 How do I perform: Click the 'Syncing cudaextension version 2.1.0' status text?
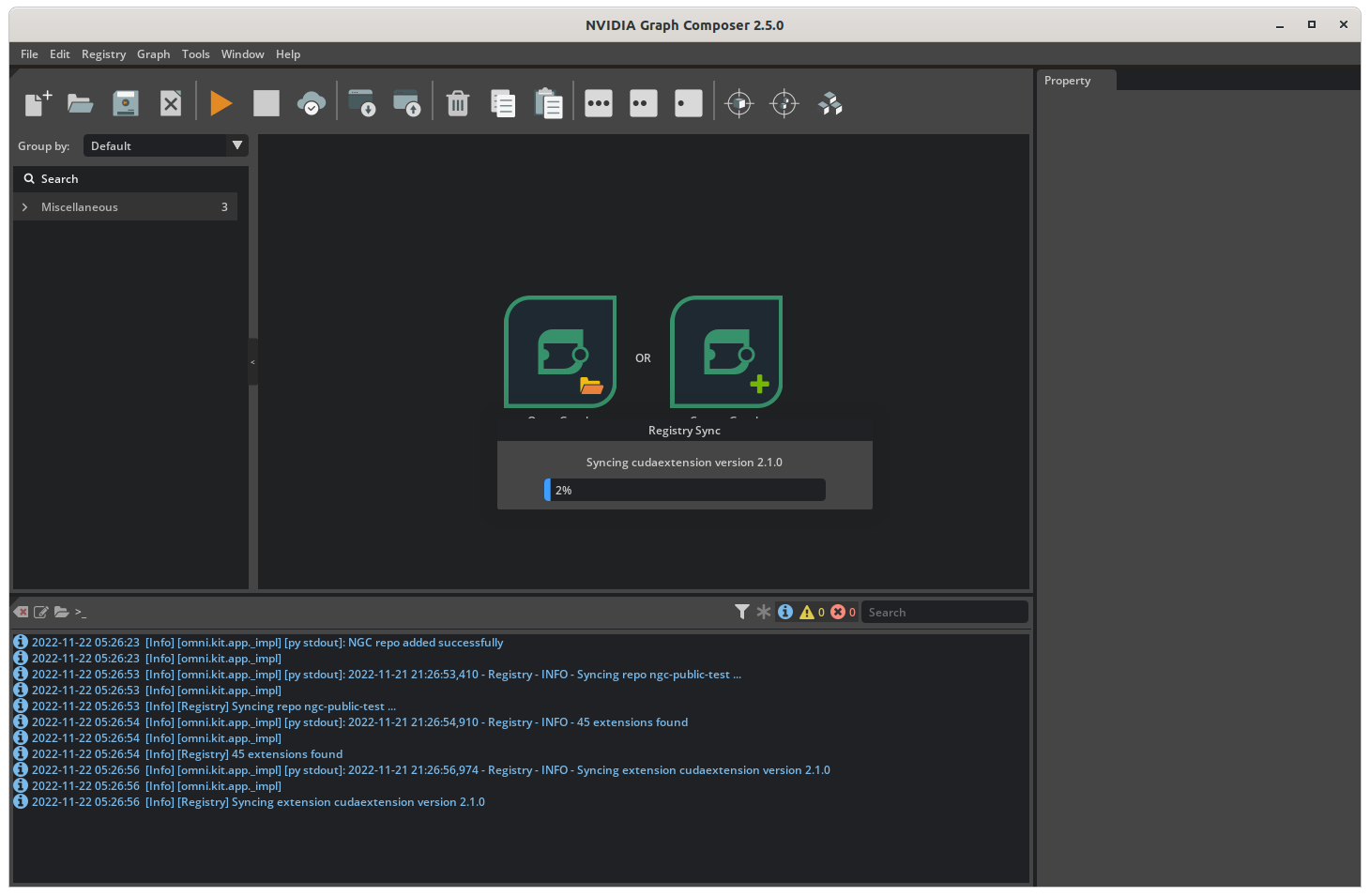point(684,463)
